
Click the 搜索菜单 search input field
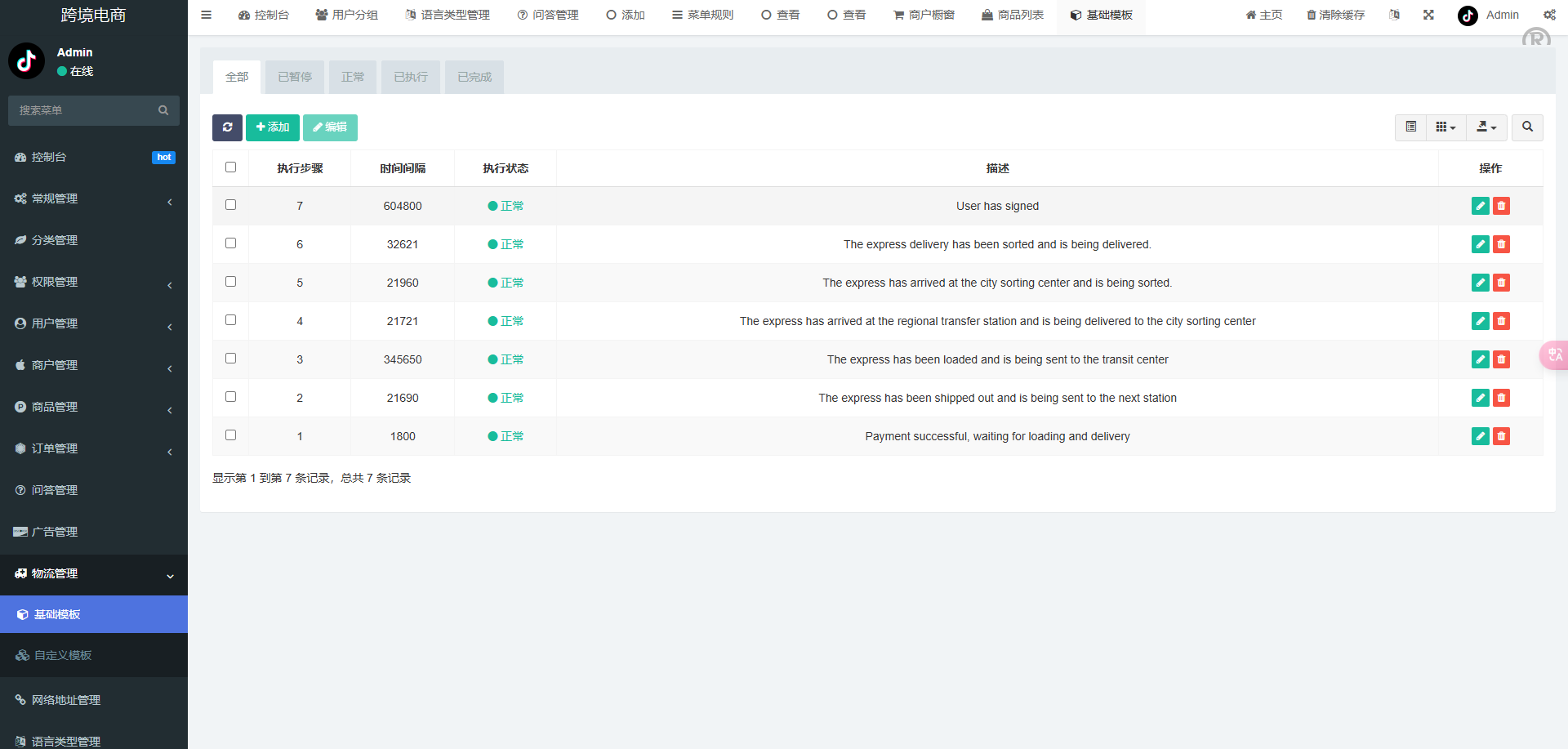pos(86,110)
